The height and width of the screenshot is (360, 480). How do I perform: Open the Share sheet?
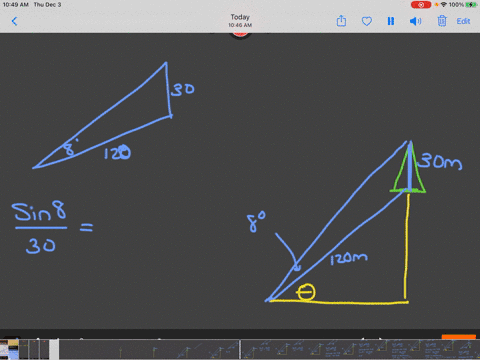tap(341, 21)
